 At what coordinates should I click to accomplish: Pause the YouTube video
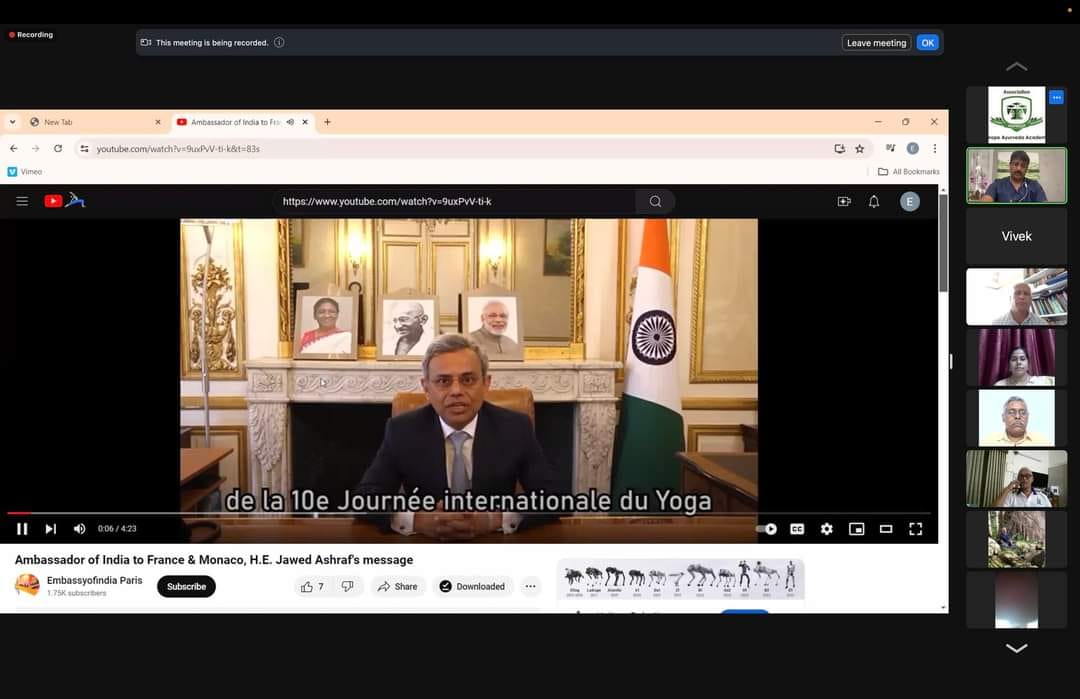22,529
